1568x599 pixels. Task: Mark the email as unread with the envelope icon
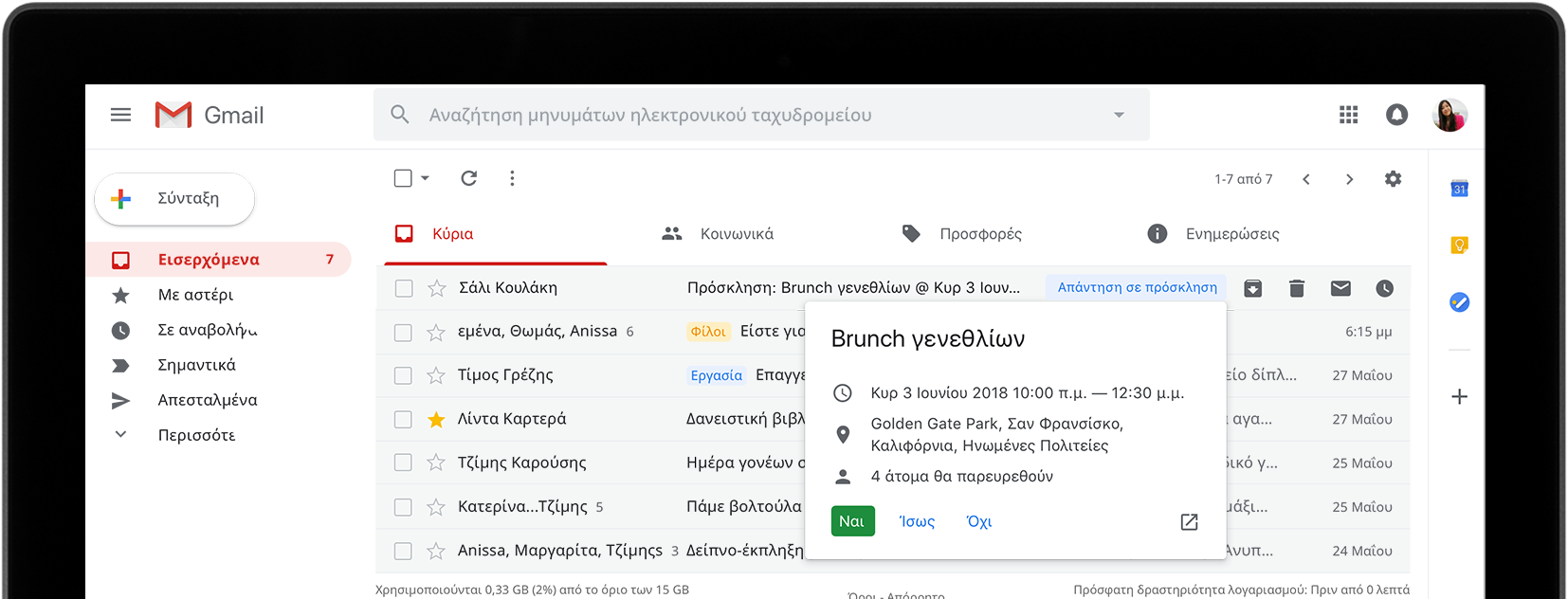coord(1340,288)
